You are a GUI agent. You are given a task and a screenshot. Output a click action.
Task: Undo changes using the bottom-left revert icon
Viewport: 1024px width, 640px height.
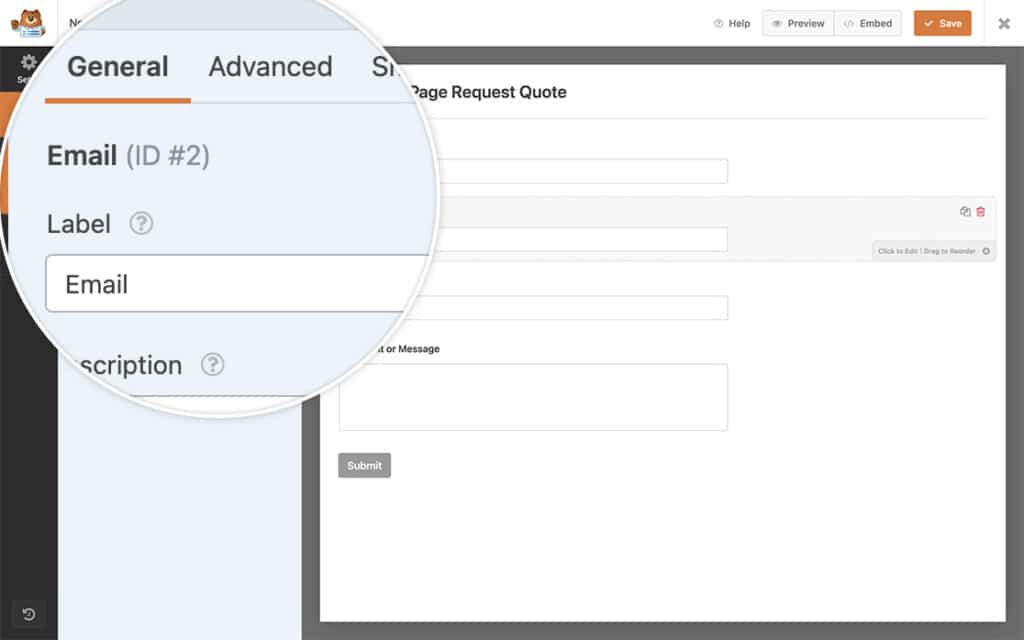(28, 614)
